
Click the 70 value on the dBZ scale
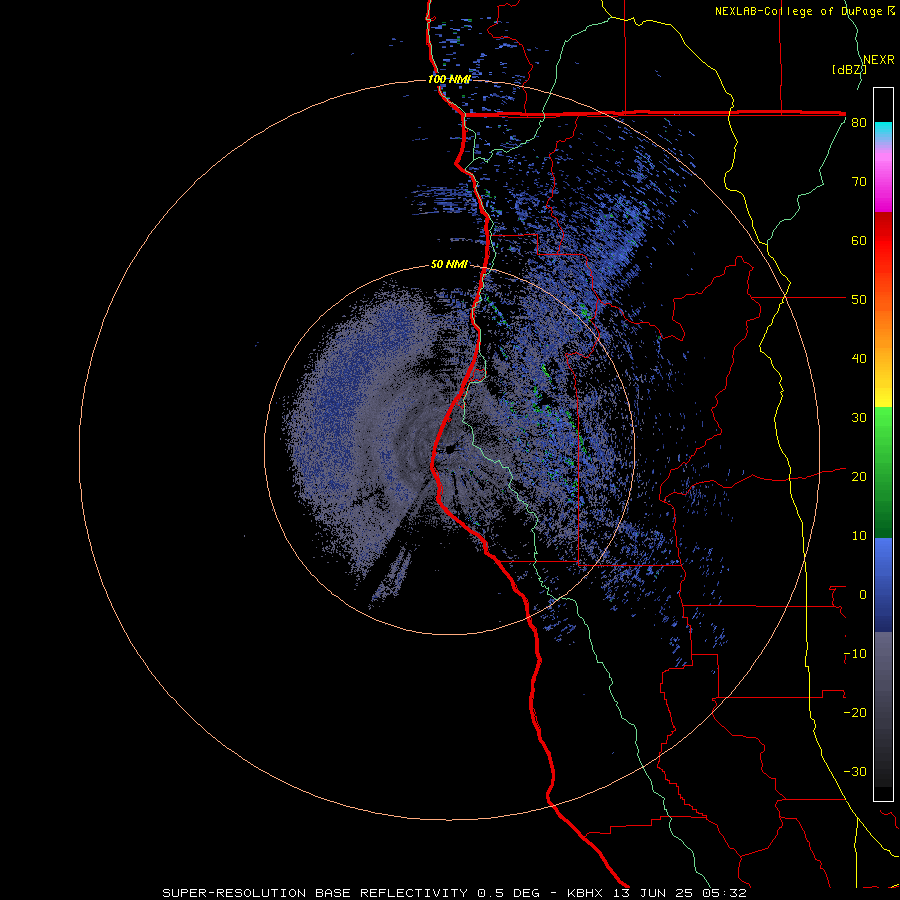(859, 181)
